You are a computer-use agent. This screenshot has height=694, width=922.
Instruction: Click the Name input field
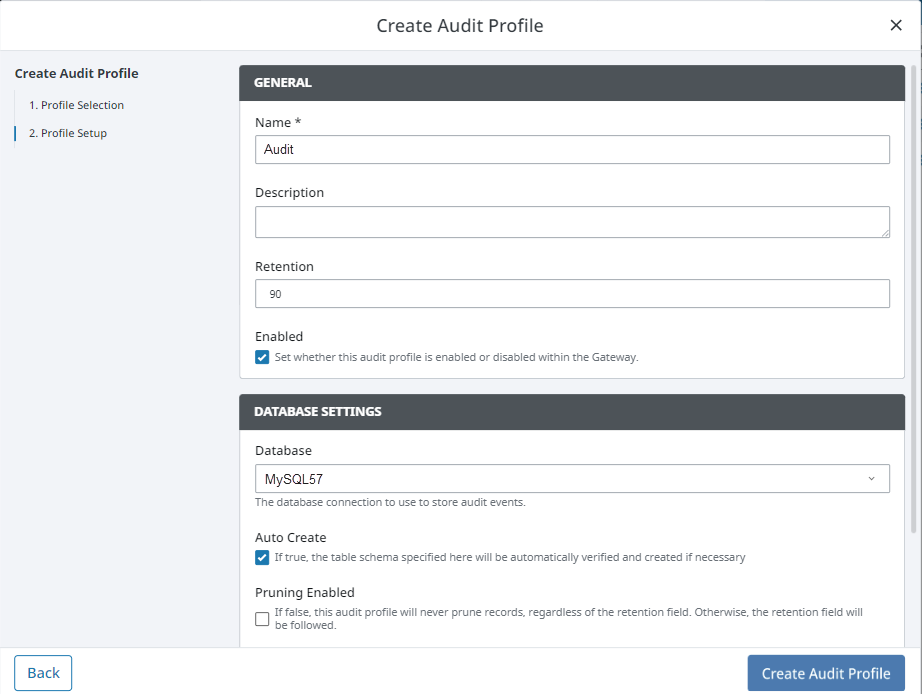572,149
